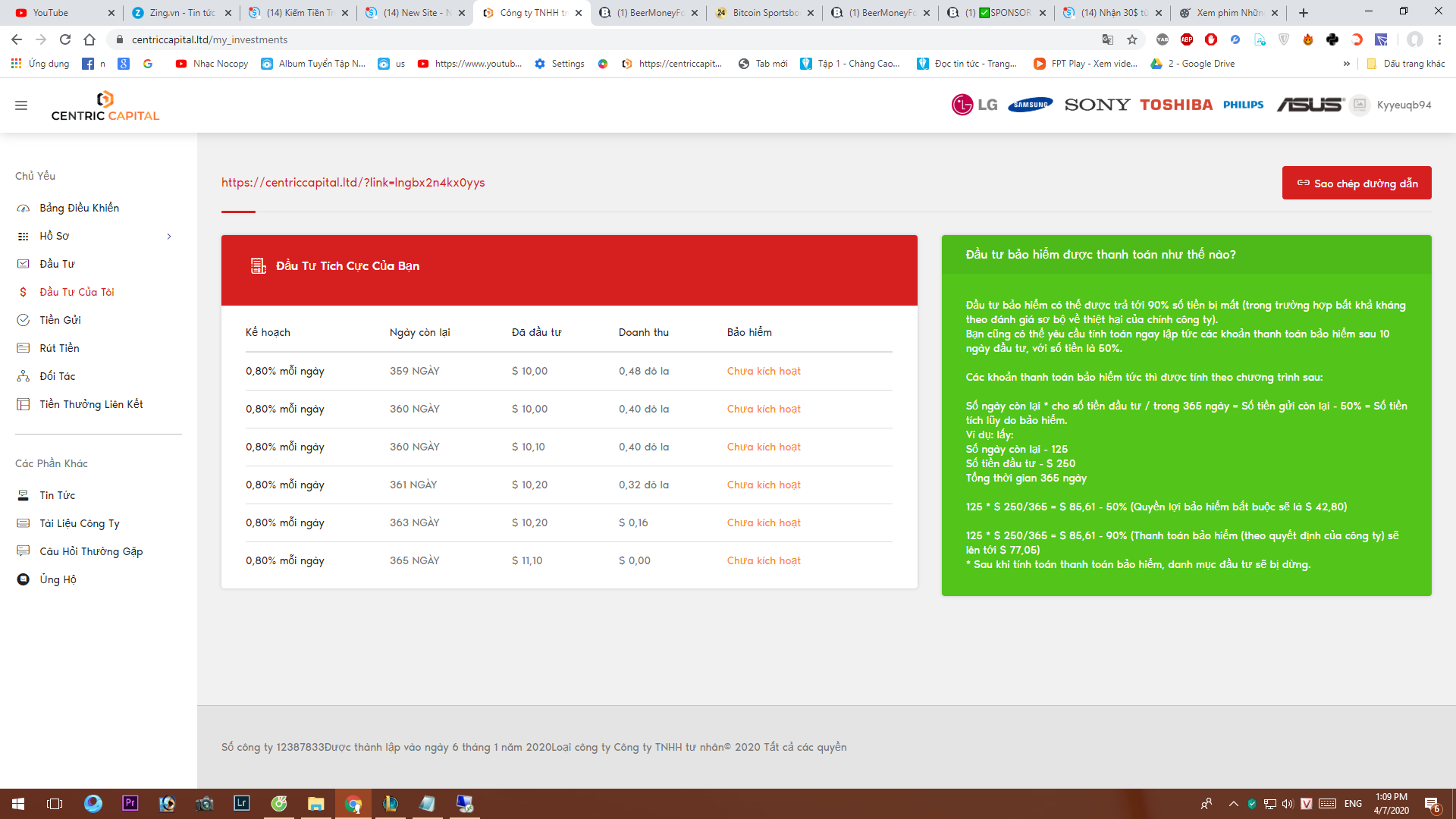Image resolution: width=1456 pixels, height=819 pixels.
Task: Switch to the Zing.vn browser tab
Action: coord(182,13)
